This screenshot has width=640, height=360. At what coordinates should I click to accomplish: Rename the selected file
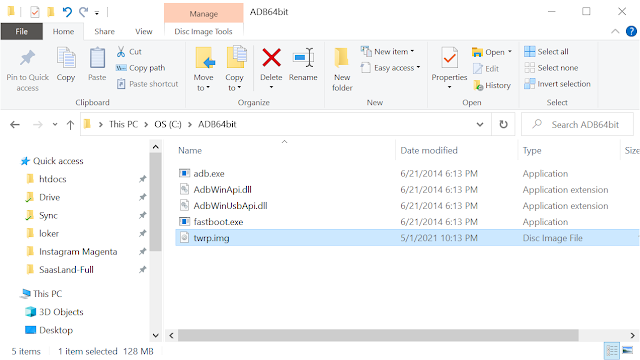pos(303,64)
